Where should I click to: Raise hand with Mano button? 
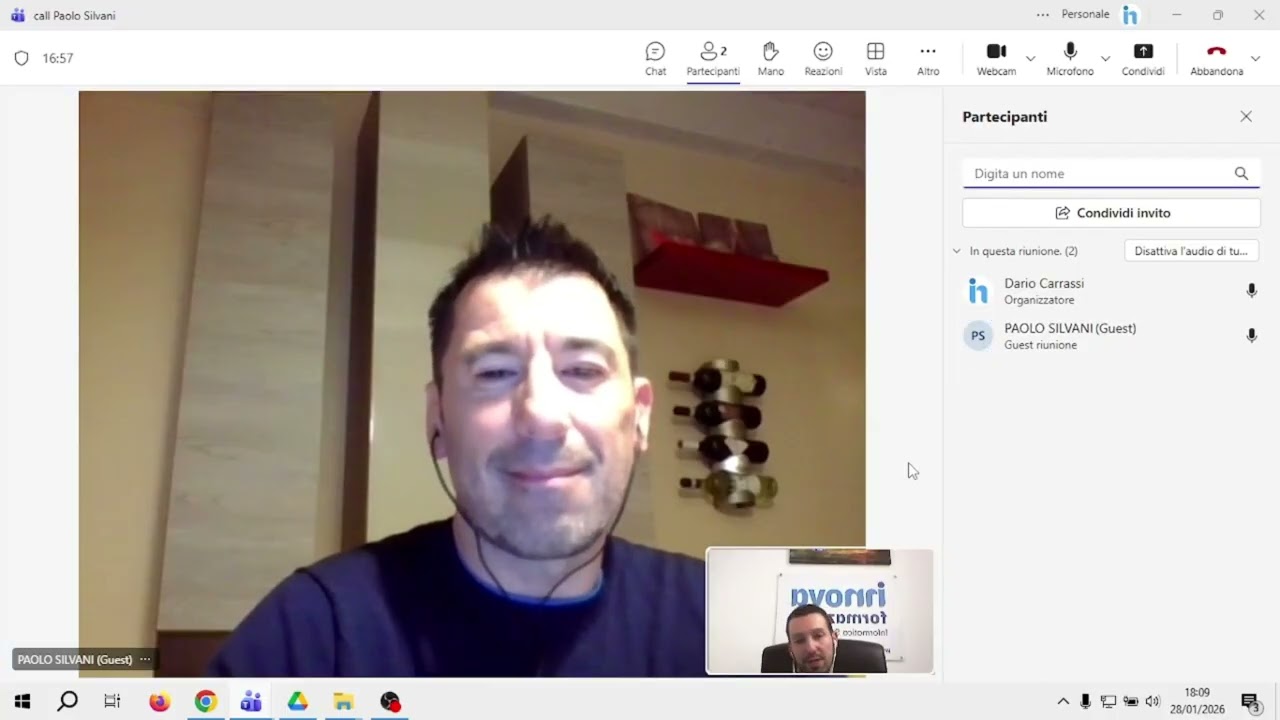point(770,59)
